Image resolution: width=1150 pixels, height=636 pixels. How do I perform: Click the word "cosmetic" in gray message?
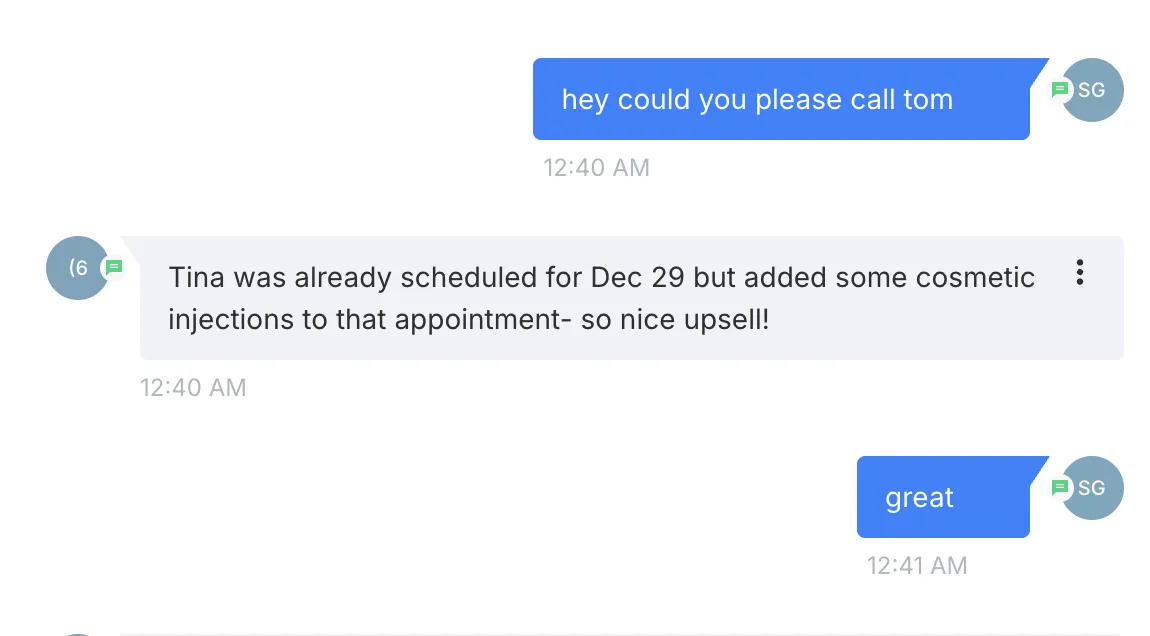pos(975,277)
